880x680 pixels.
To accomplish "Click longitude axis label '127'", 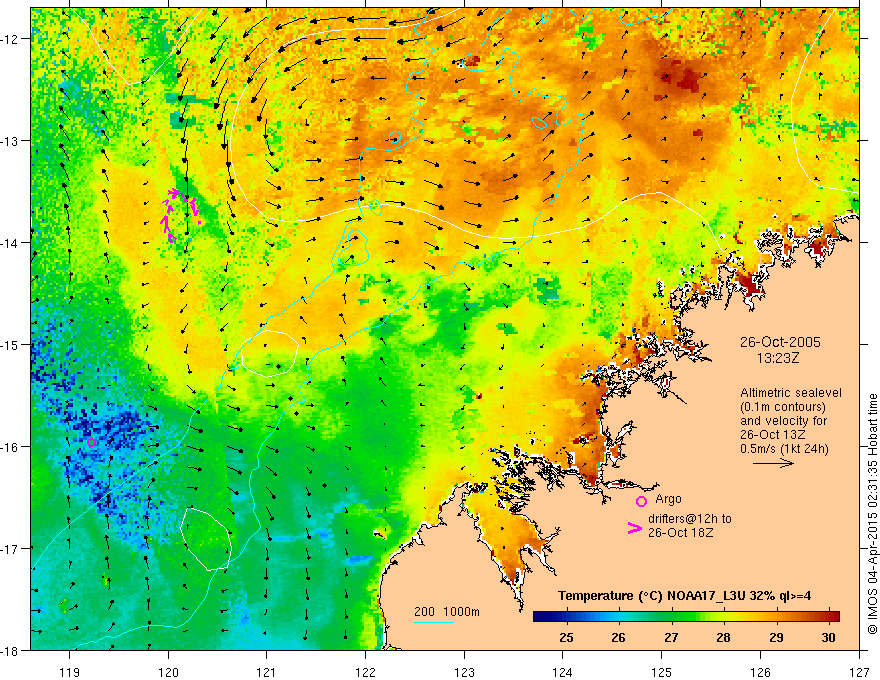I will click(x=859, y=672).
